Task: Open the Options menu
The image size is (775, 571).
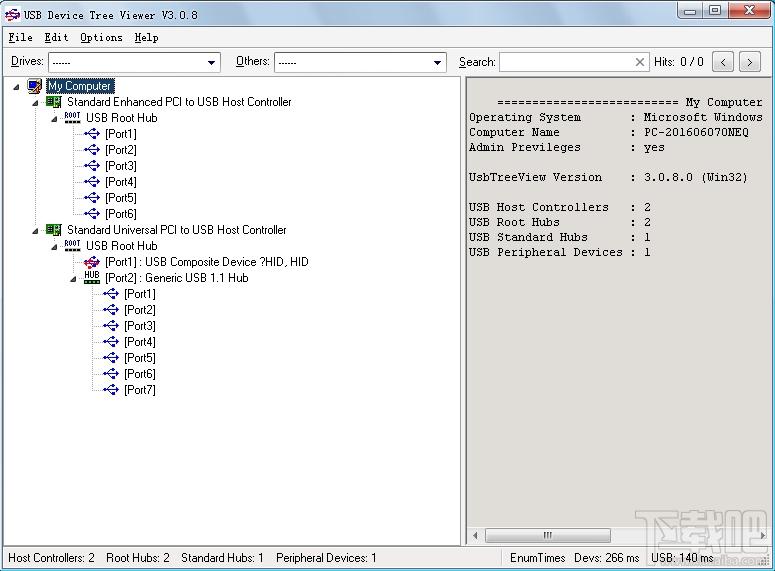Action: click(x=101, y=38)
